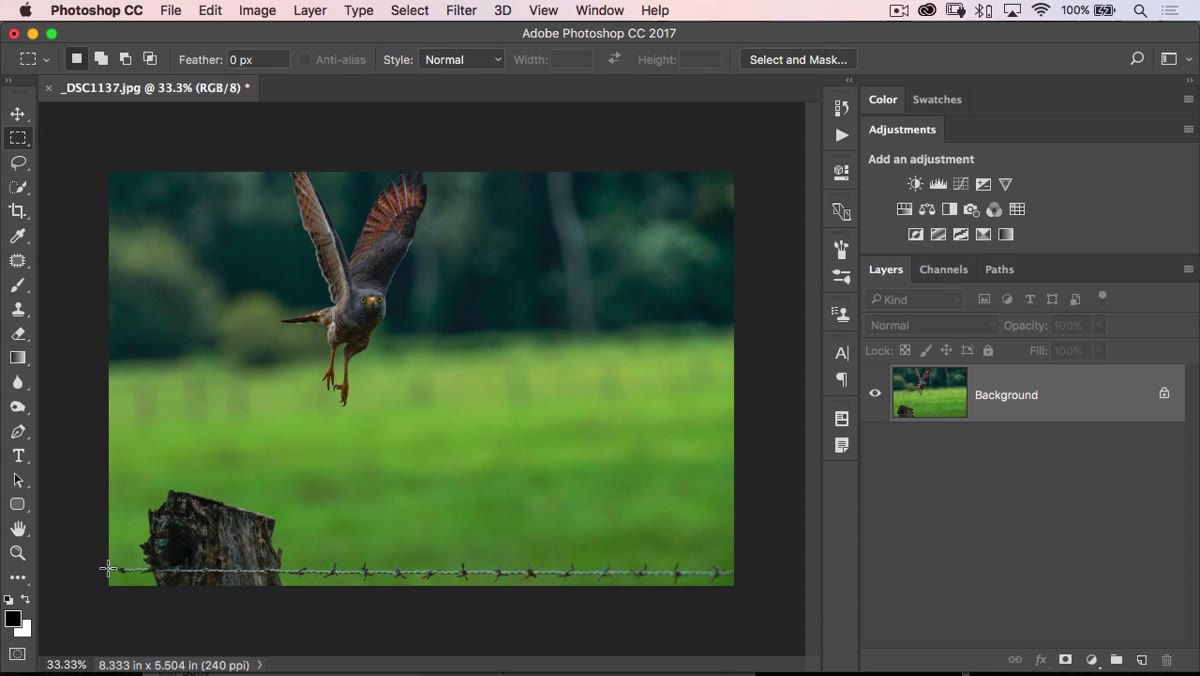Select the Pen tool
The height and width of the screenshot is (676, 1200).
(18, 432)
